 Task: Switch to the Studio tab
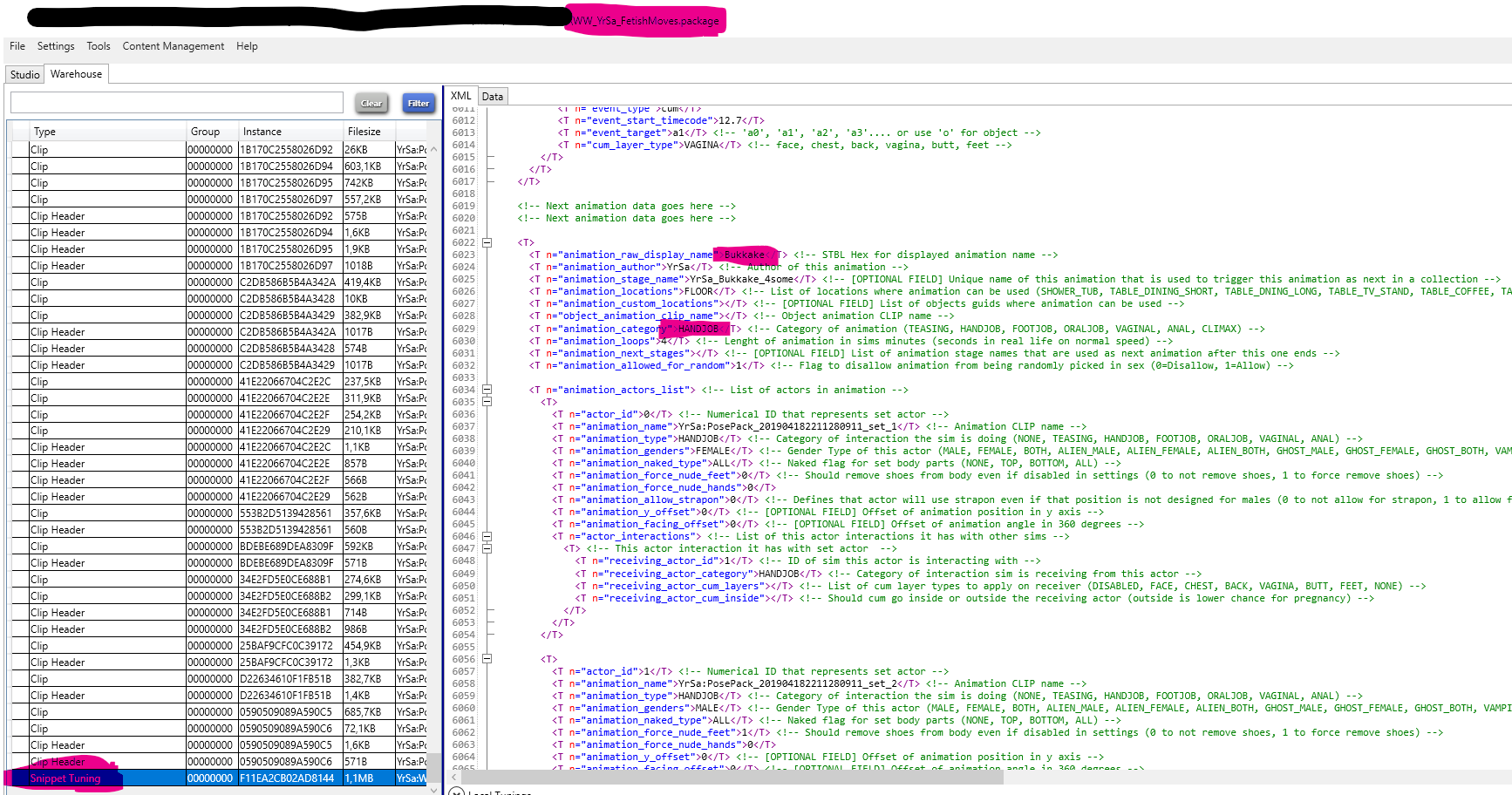coord(25,75)
